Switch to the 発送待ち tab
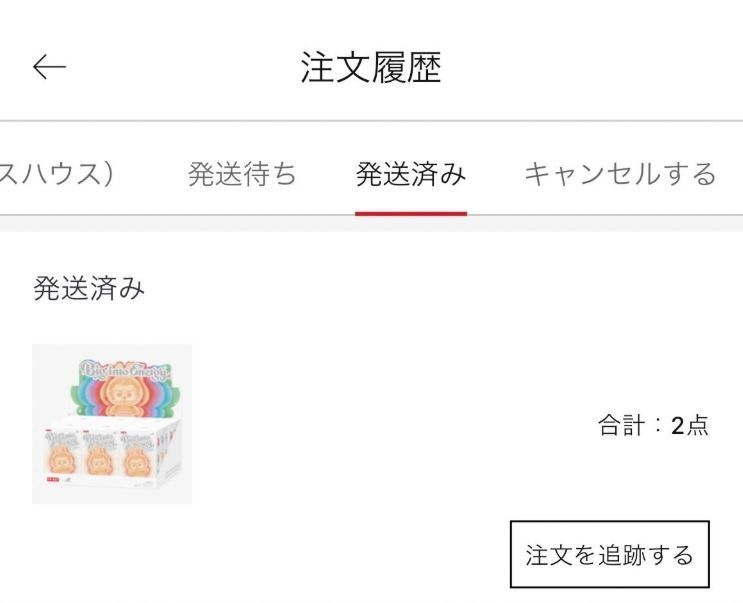This screenshot has height=603, width=743. (x=242, y=174)
